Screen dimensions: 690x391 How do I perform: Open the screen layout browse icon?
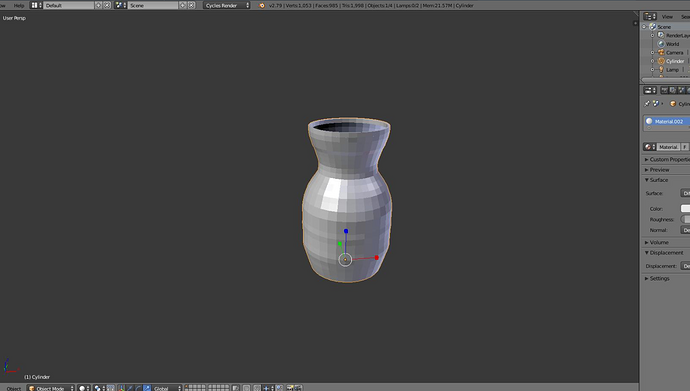tap(36, 5)
